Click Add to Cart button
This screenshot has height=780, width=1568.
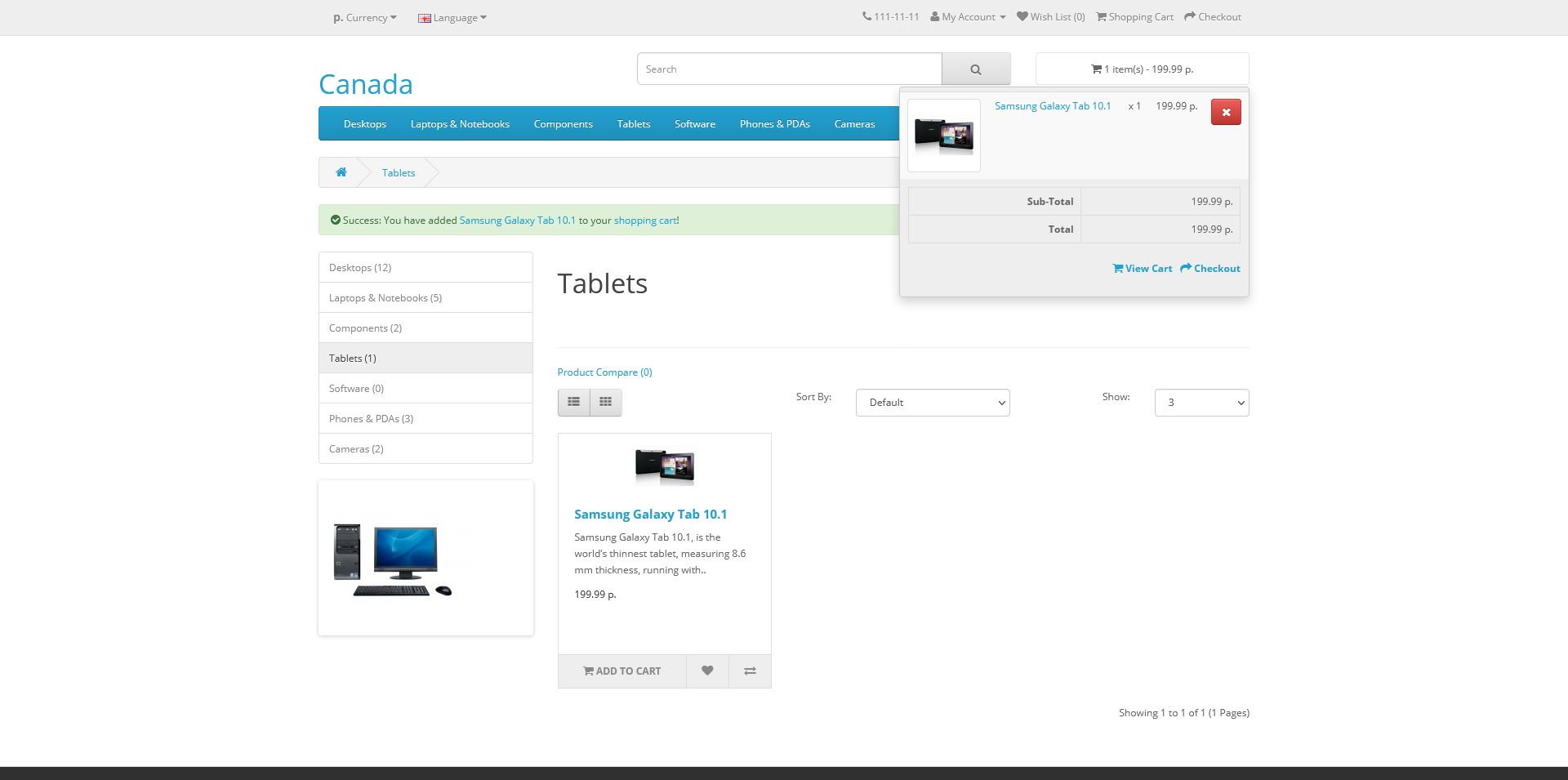point(622,671)
